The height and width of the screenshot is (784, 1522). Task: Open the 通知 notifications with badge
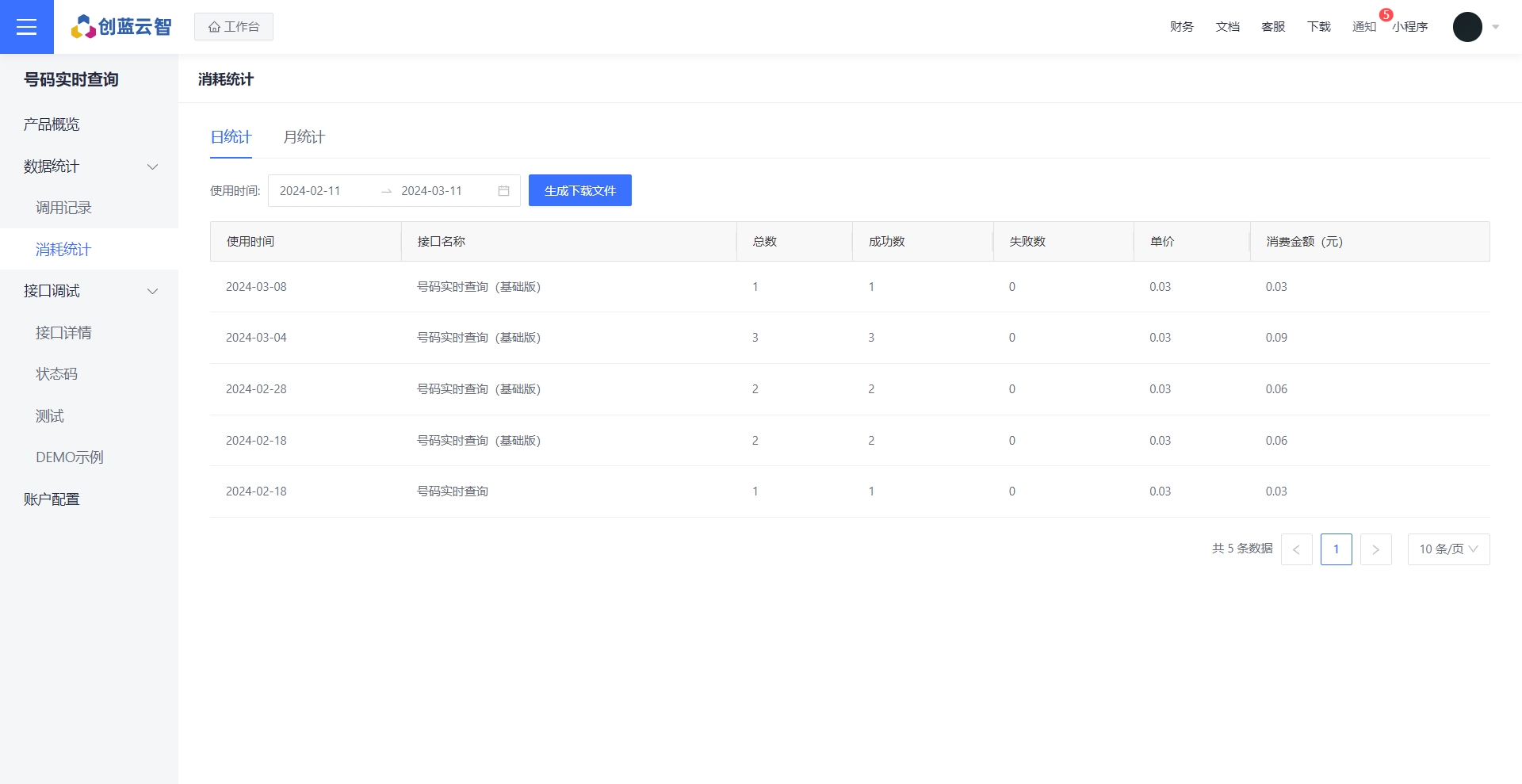1364,27
